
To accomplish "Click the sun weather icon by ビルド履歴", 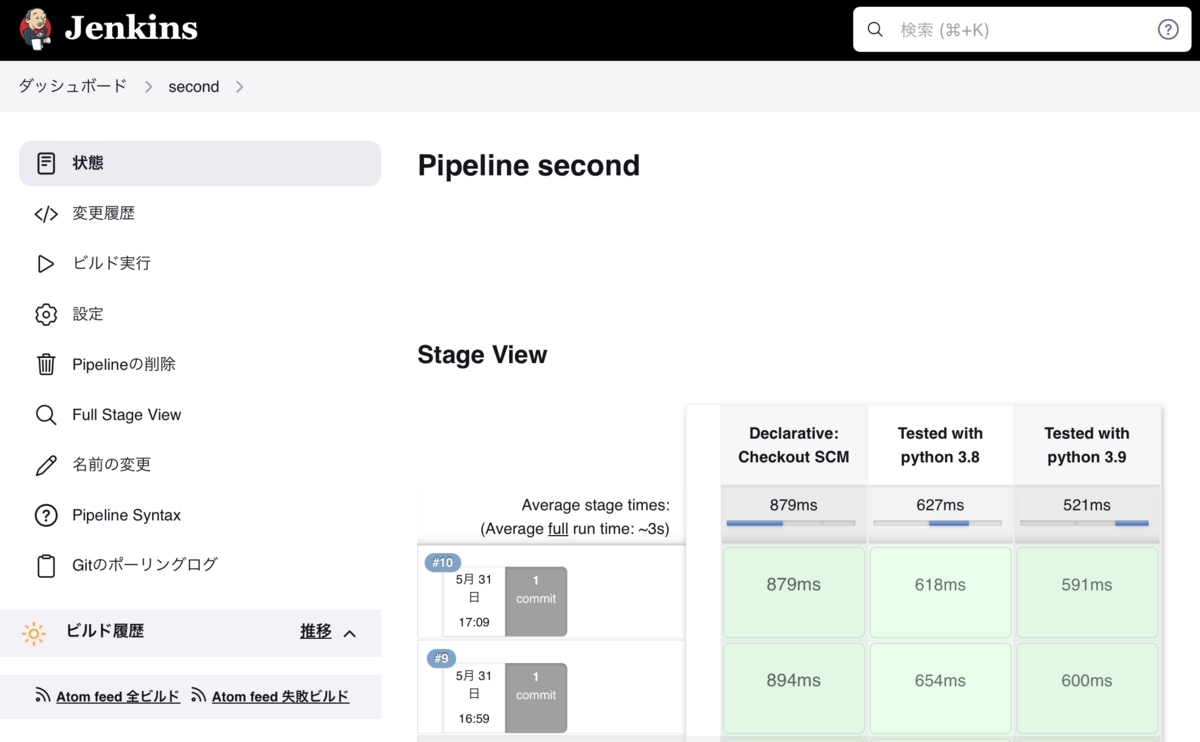I will [34, 633].
